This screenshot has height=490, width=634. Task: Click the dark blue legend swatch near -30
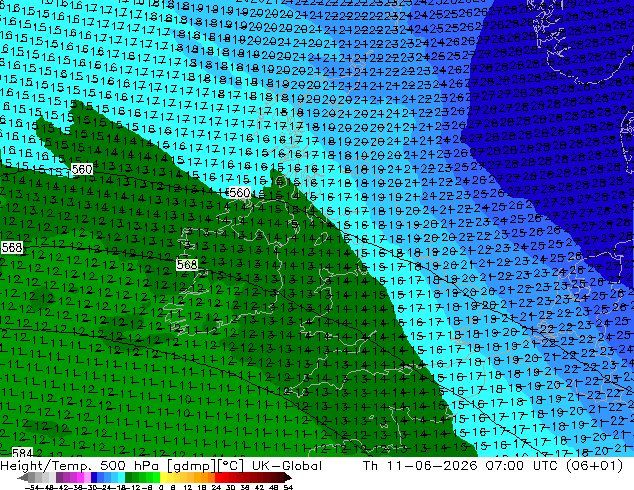[x=94, y=477]
